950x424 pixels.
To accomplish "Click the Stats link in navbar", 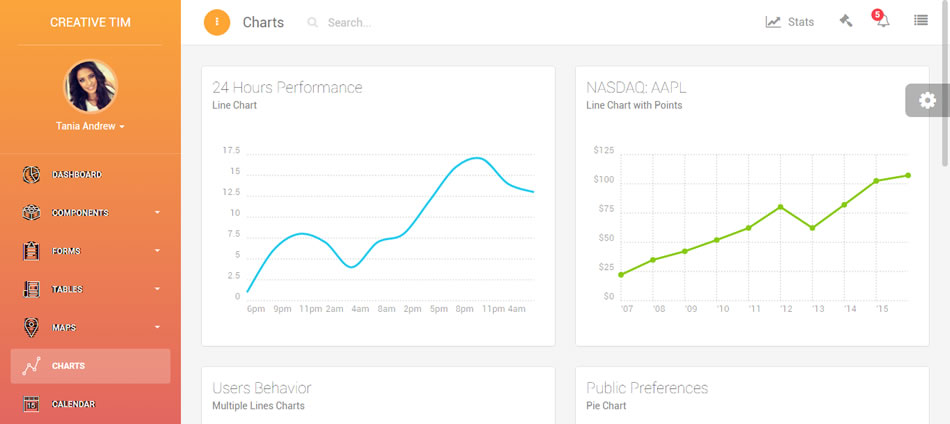I will point(790,22).
